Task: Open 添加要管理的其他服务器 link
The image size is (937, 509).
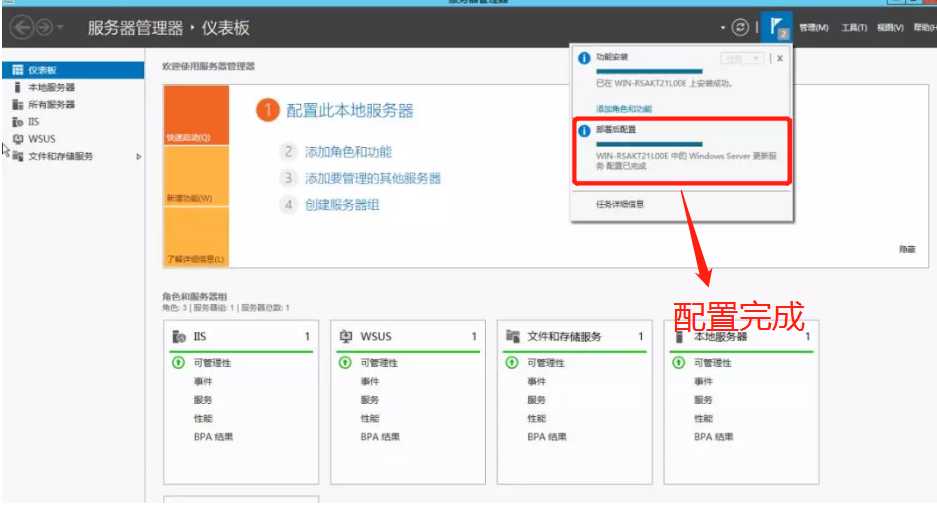Action: pos(373,178)
